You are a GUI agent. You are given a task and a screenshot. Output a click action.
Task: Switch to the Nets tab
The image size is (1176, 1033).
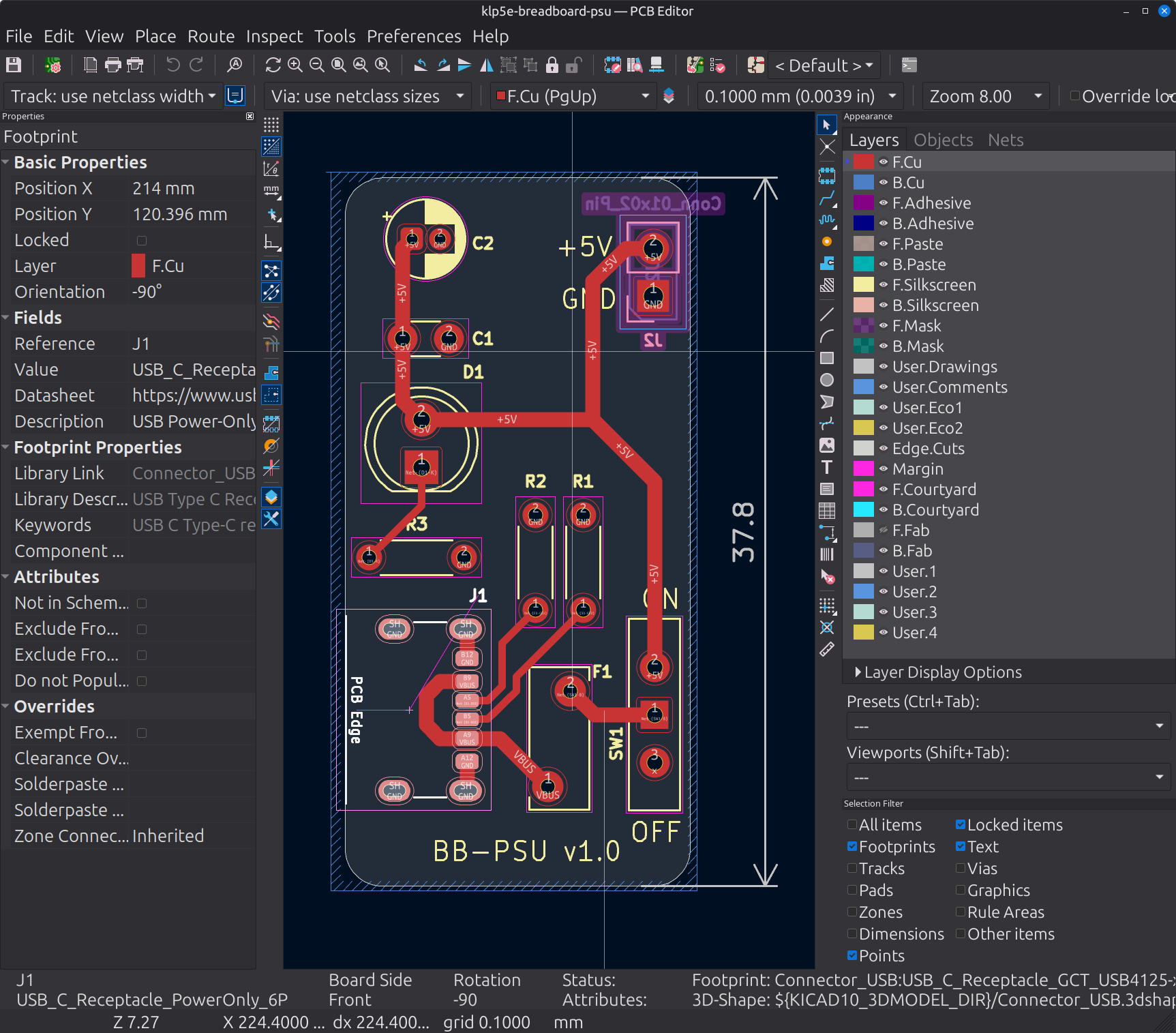point(1006,140)
